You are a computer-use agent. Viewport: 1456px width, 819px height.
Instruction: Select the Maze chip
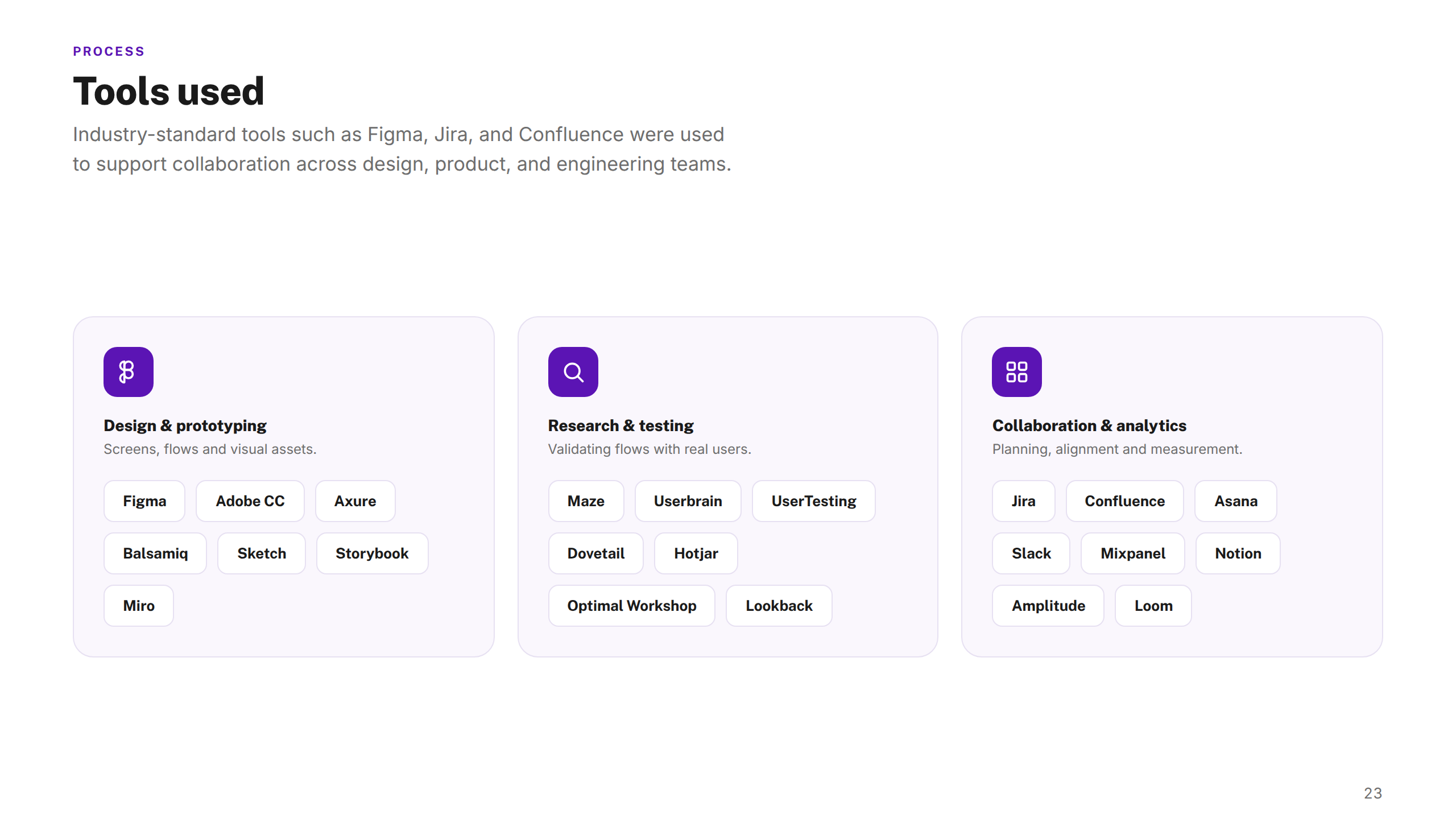point(586,501)
